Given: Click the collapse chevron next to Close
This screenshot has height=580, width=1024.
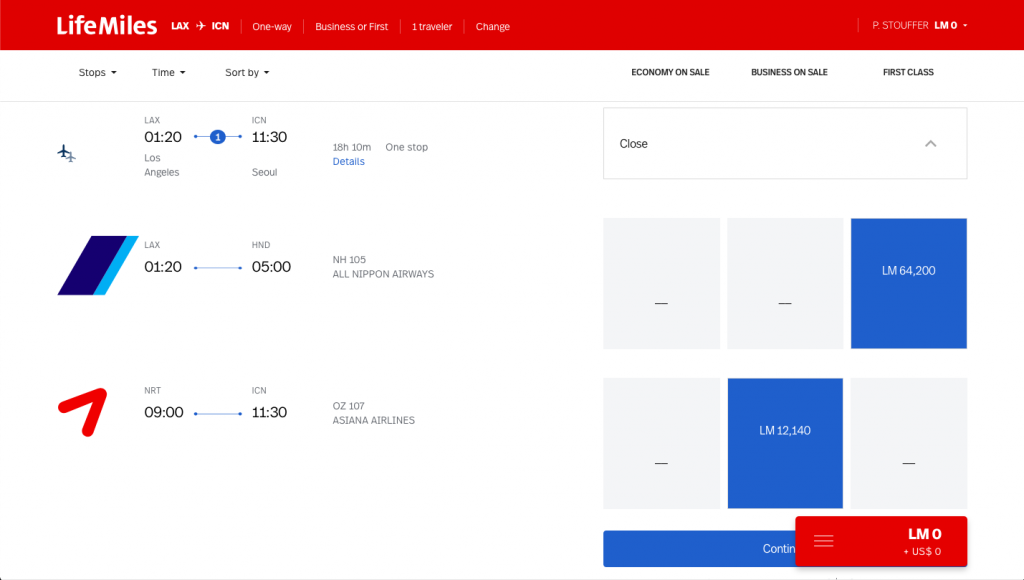Looking at the screenshot, I should tap(931, 144).
